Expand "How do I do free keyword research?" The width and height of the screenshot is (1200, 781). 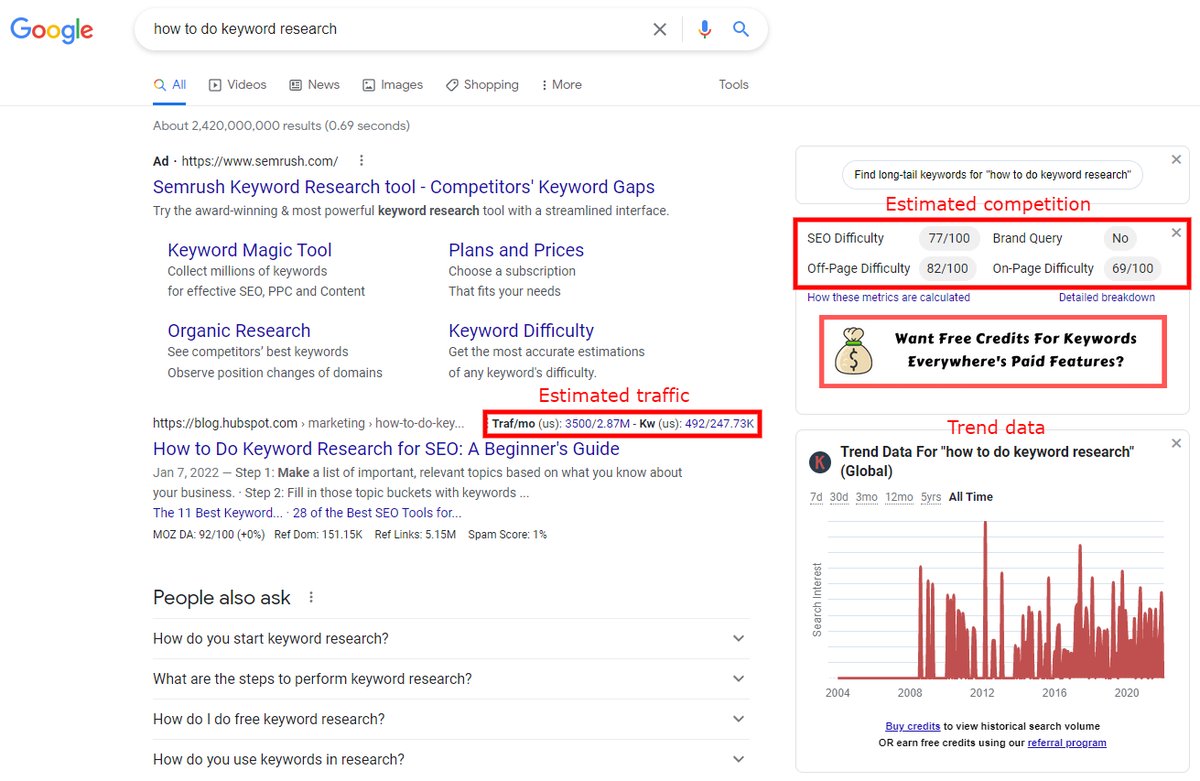click(450, 719)
